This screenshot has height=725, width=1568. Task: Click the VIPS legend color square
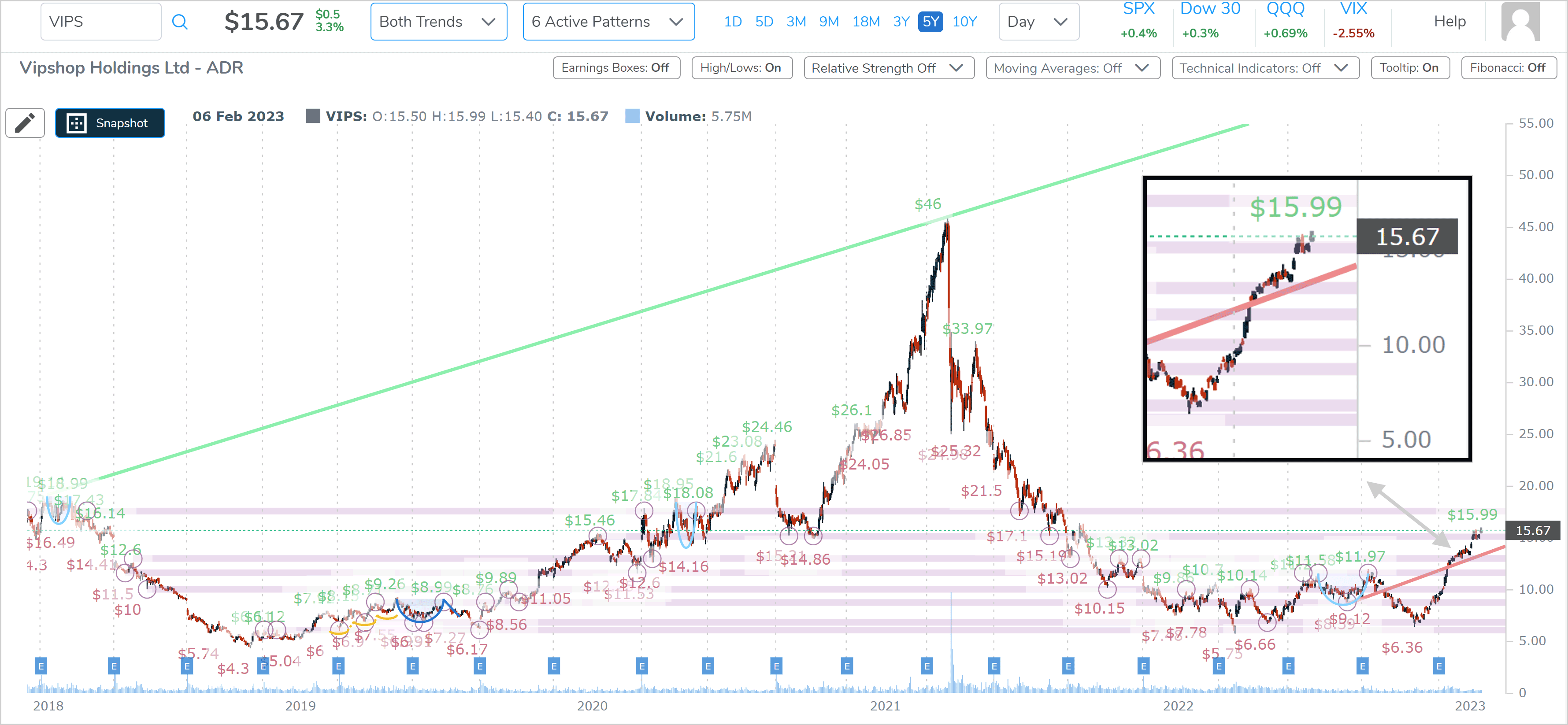(x=313, y=116)
